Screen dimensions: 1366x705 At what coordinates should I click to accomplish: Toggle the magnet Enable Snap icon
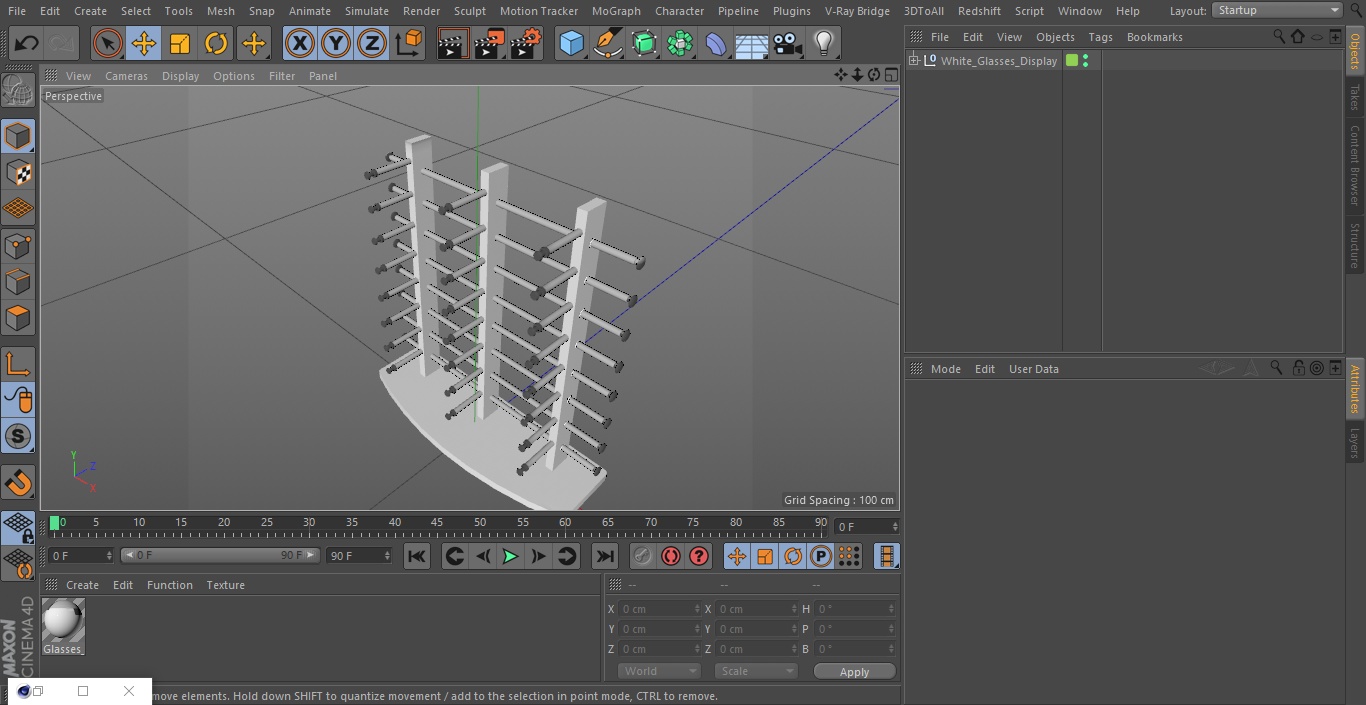pyautogui.click(x=18, y=482)
